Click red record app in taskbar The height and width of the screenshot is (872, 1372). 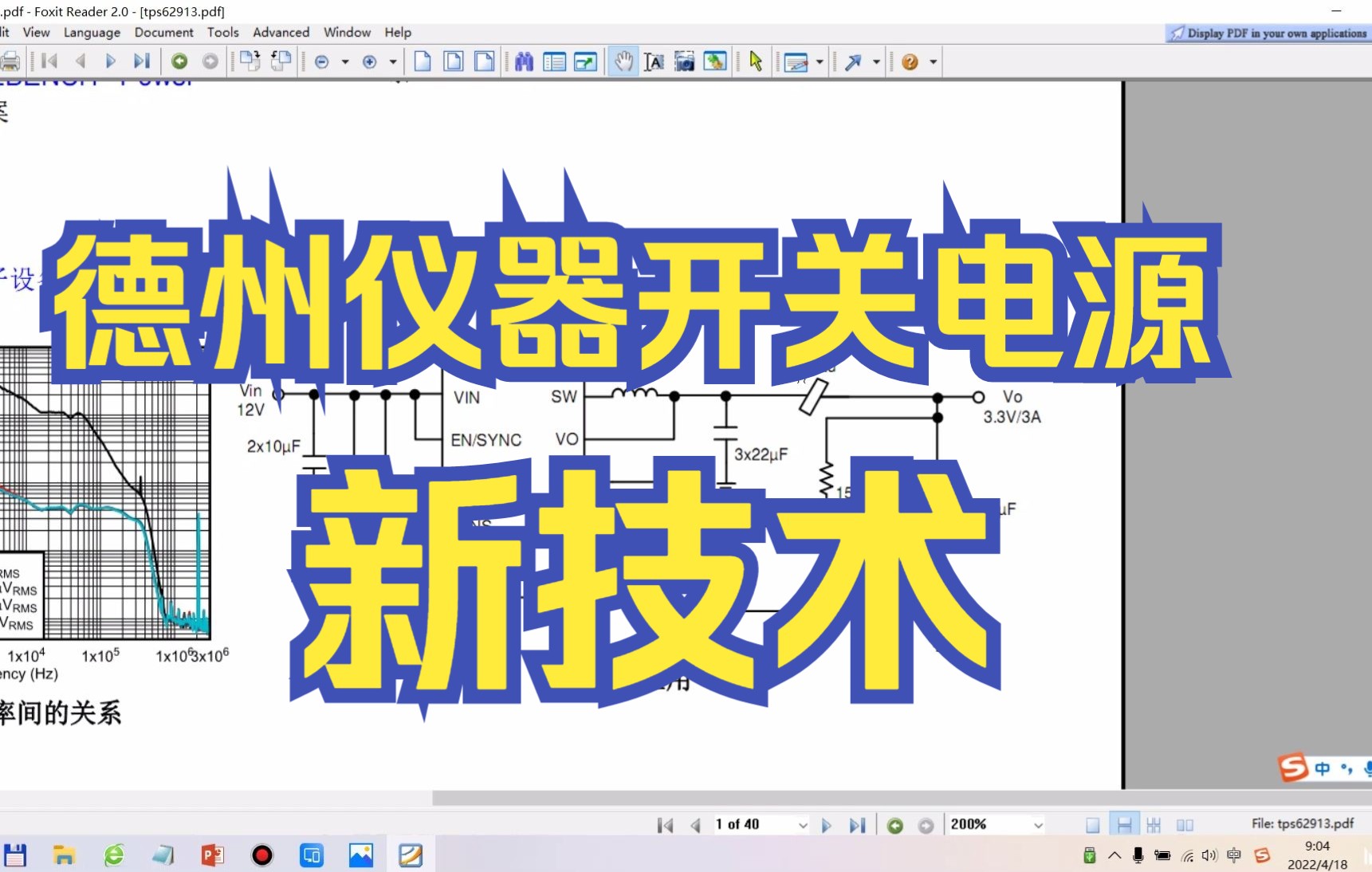click(261, 855)
